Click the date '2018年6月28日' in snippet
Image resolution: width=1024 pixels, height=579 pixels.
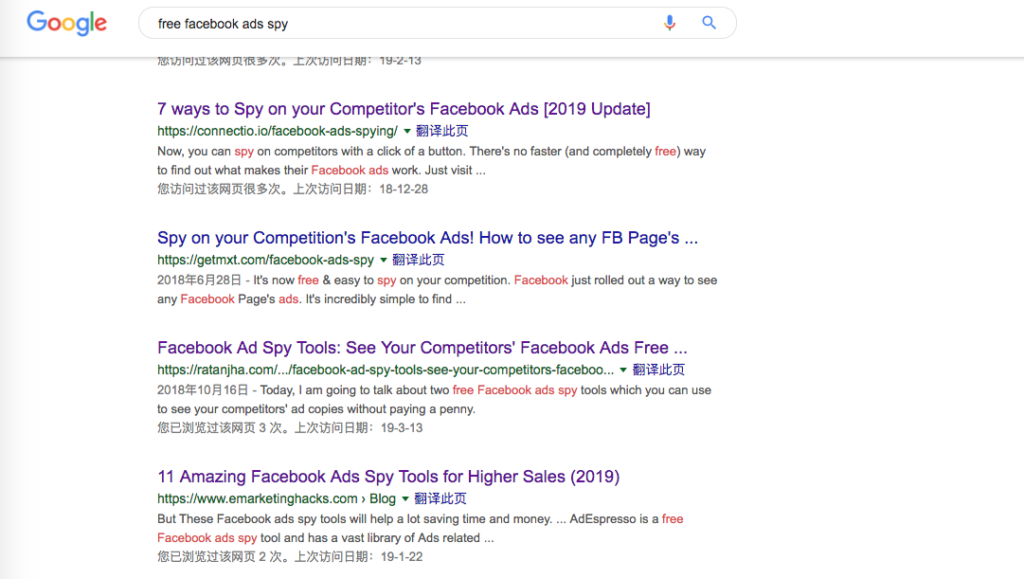(x=199, y=281)
